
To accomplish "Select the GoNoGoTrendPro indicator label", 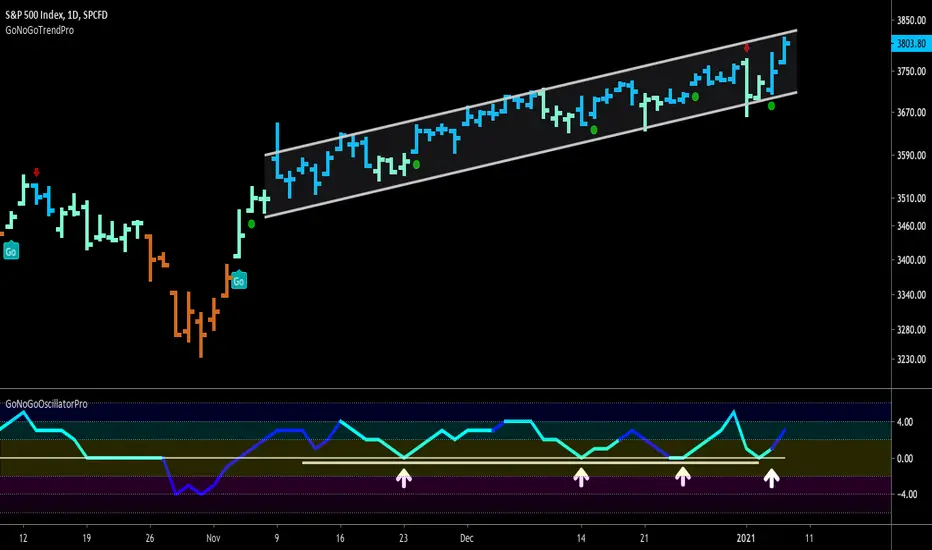I will point(40,30).
